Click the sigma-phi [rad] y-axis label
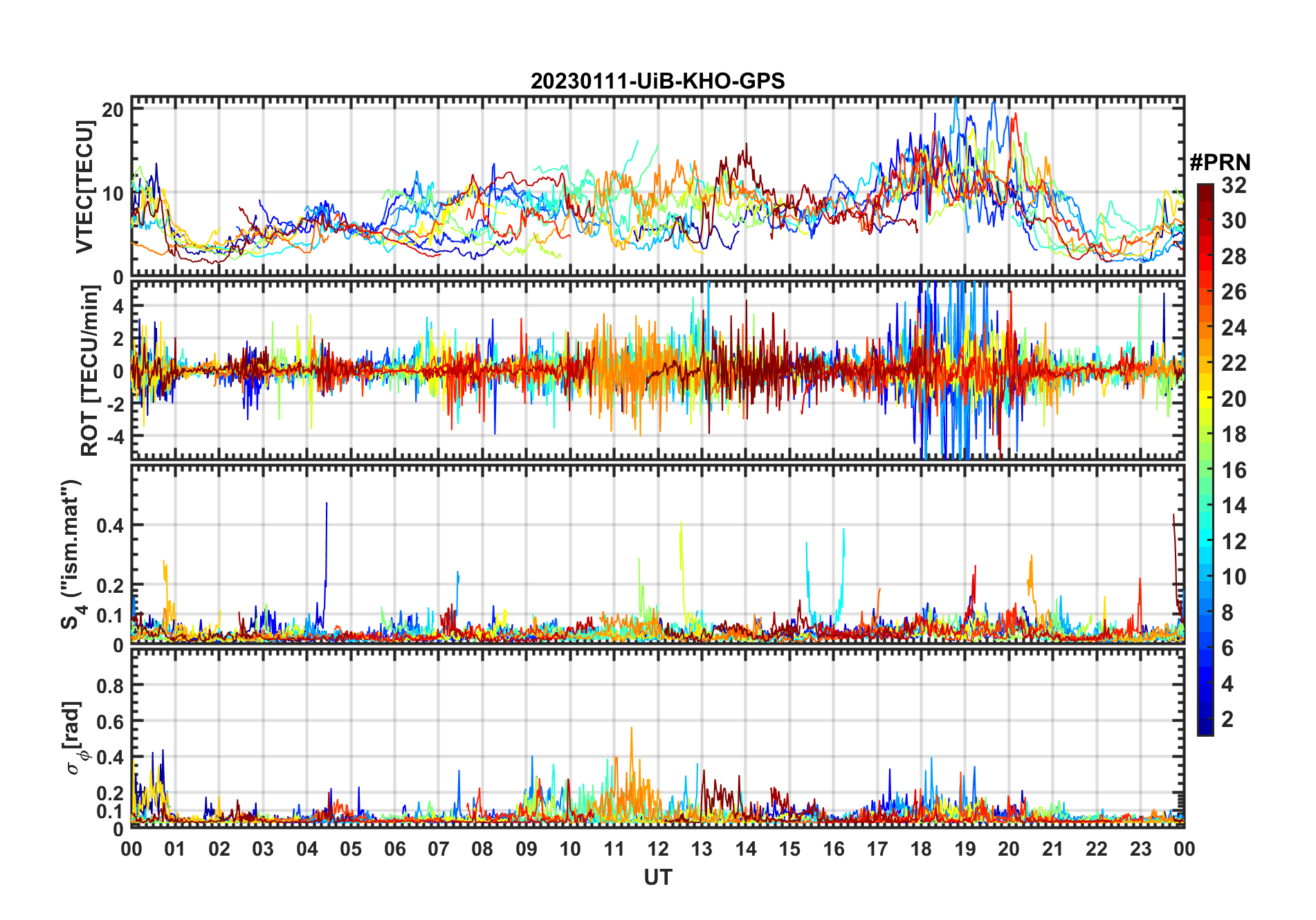1316x920 pixels. pos(75,737)
